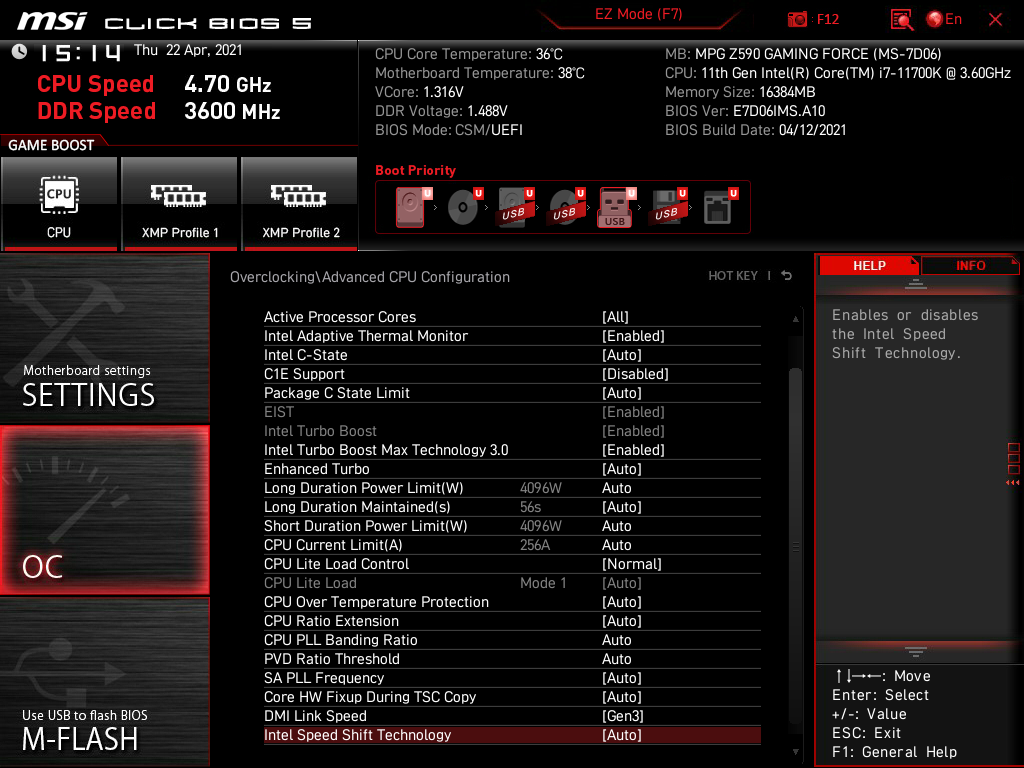Viewport: 1024px width, 768px height.
Task: Open the Motherboard SETTINGS section
Action: [104, 338]
